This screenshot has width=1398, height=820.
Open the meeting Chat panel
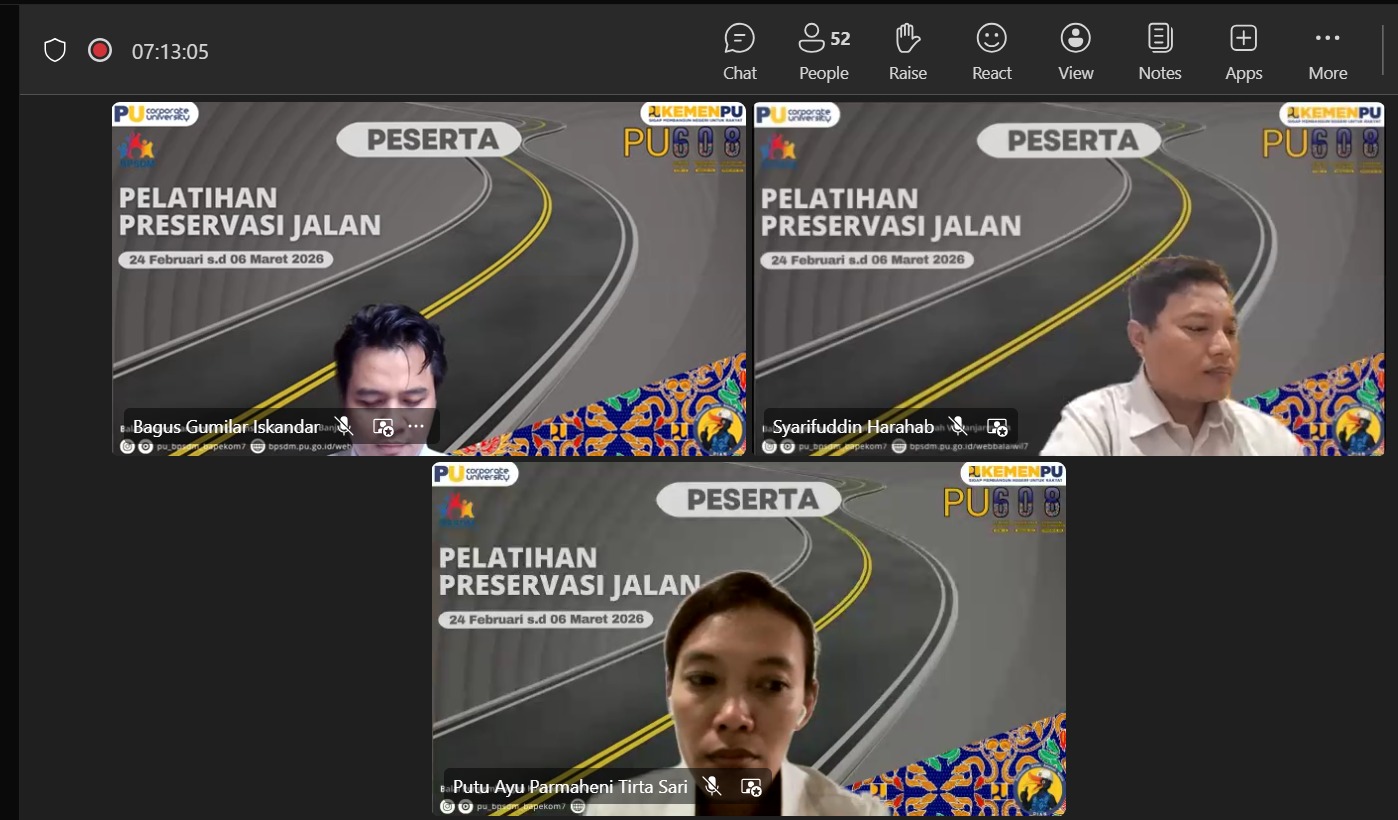click(739, 52)
